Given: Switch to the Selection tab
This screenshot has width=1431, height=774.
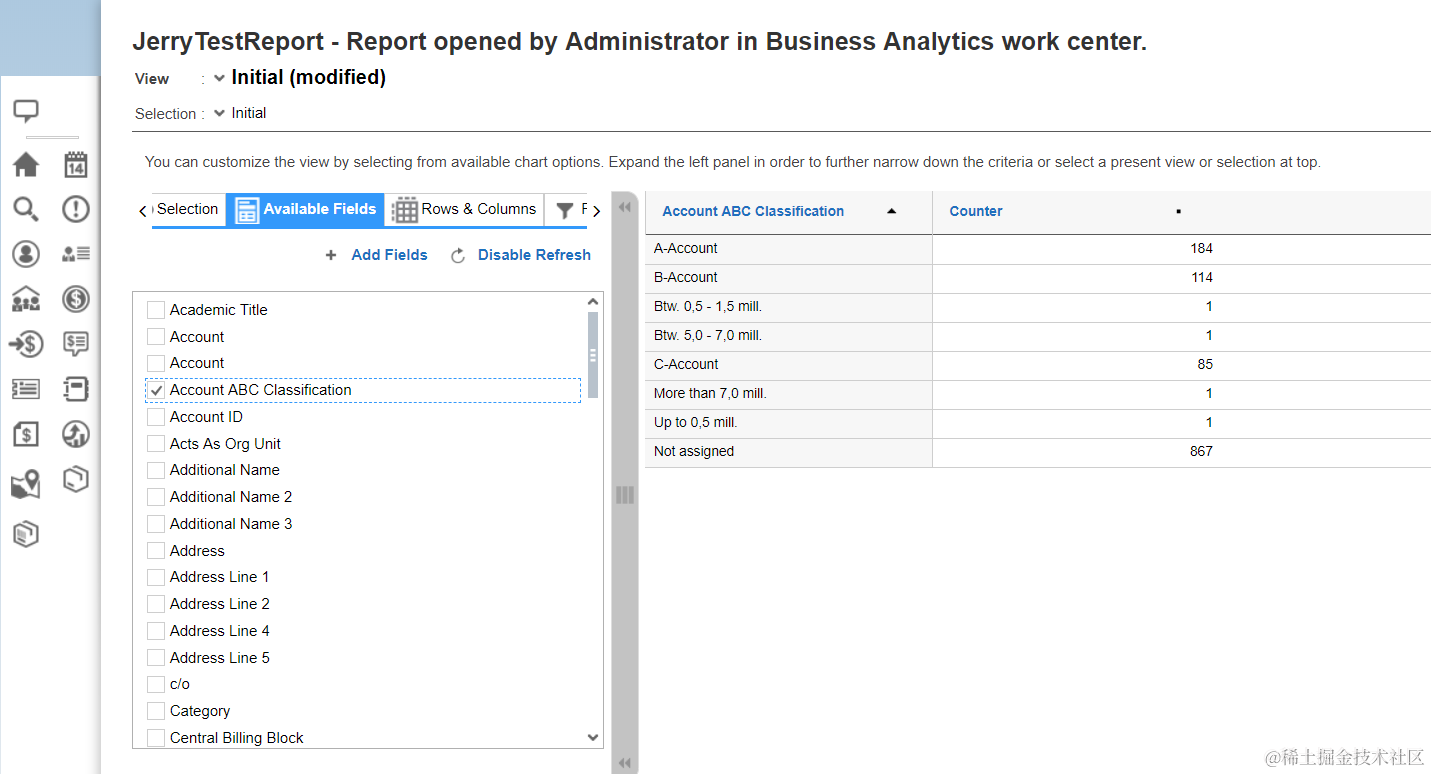Looking at the screenshot, I should click(x=187, y=209).
